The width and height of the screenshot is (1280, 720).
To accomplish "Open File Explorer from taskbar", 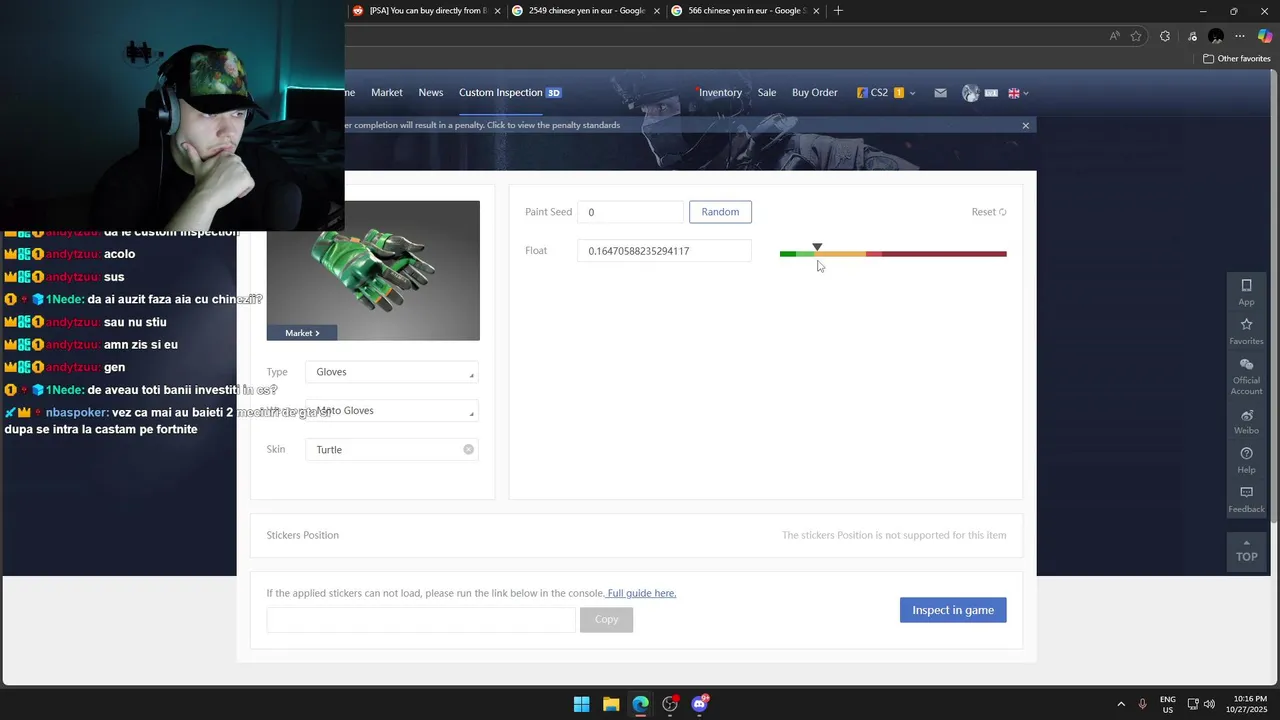I will click(x=611, y=704).
